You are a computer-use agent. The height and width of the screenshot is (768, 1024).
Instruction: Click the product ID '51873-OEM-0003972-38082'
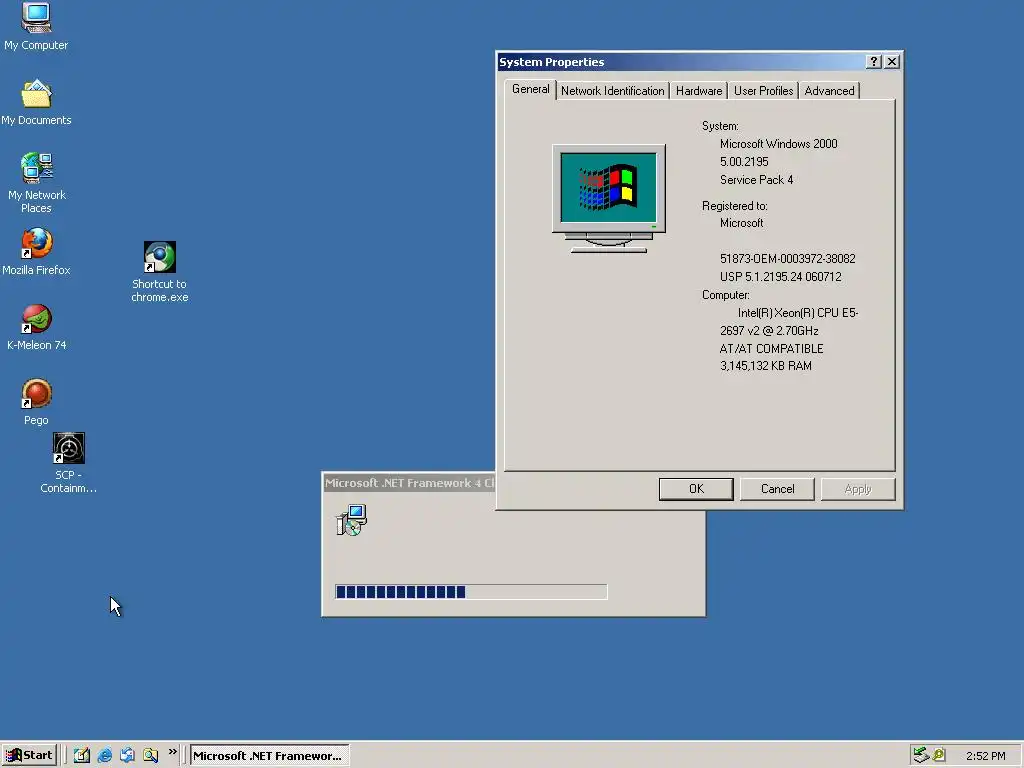(788, 259)
